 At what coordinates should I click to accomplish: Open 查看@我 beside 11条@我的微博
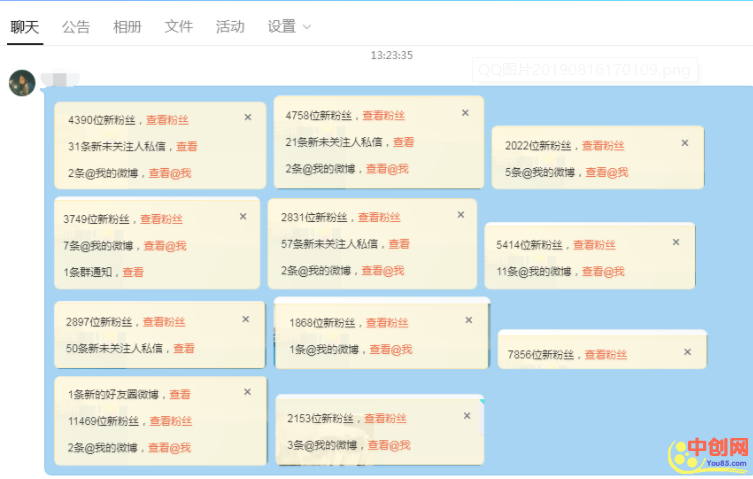[603, 272]
